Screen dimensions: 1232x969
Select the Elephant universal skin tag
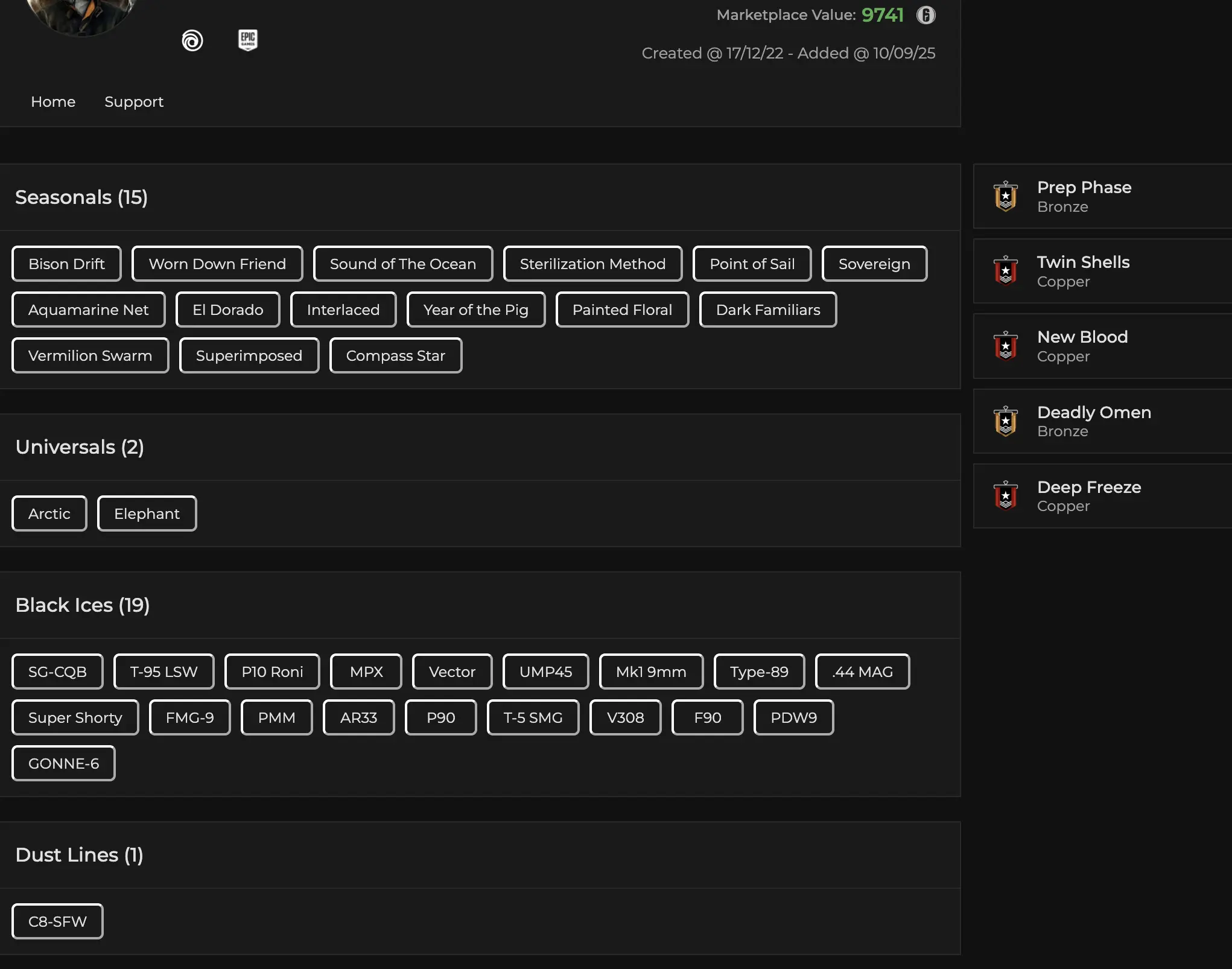coord(147,513)
